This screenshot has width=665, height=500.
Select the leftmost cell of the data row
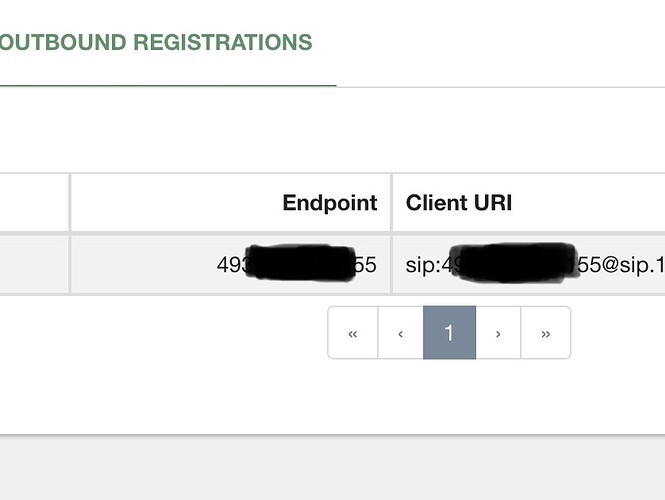point(32,265)
